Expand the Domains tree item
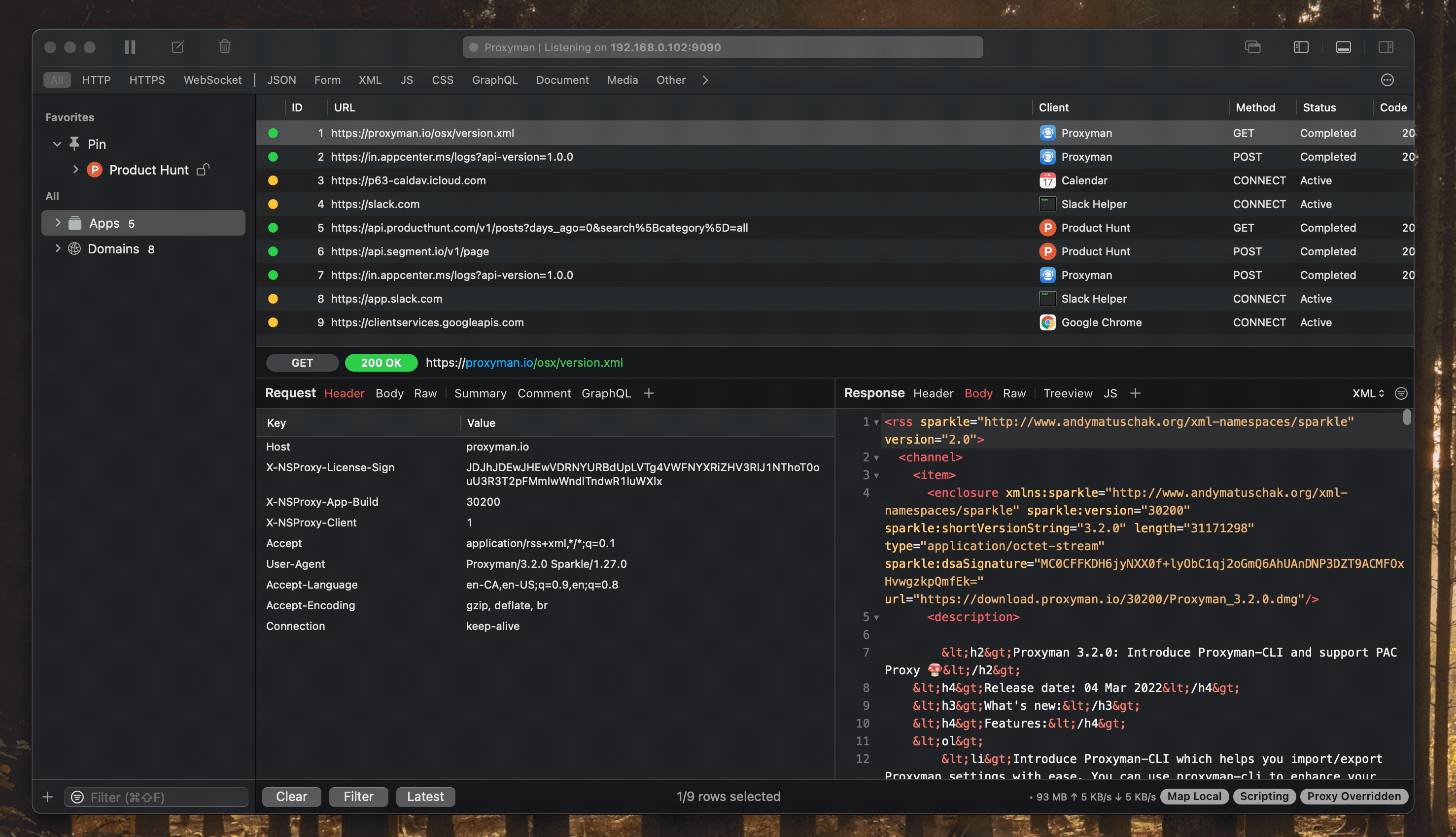The height and width of the screenshot is (837, 1456). point(58,249)
